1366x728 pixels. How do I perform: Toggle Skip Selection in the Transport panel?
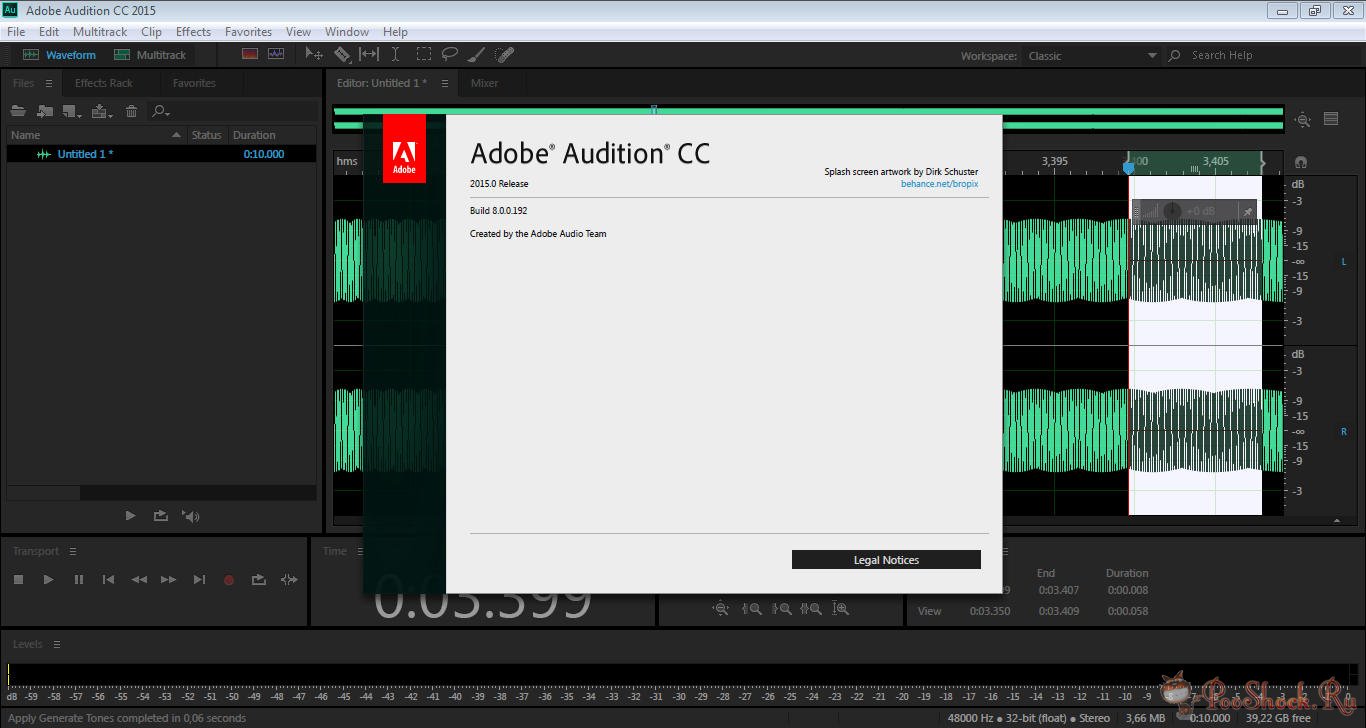(289, 580)
